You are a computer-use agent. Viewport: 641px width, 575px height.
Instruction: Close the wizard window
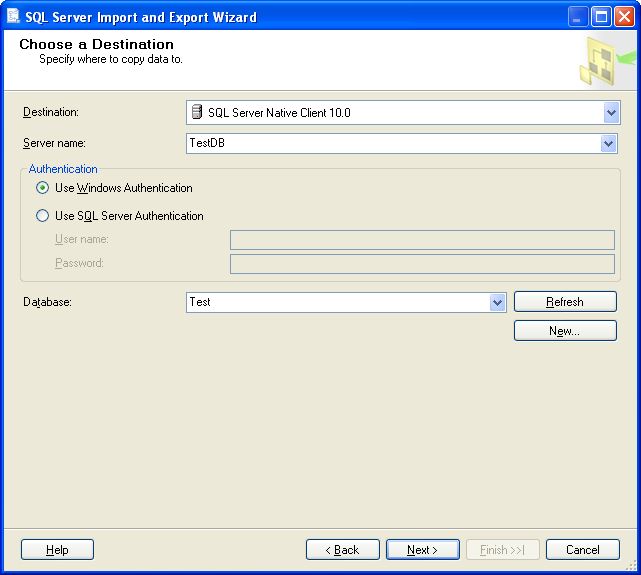coord(625,17)
